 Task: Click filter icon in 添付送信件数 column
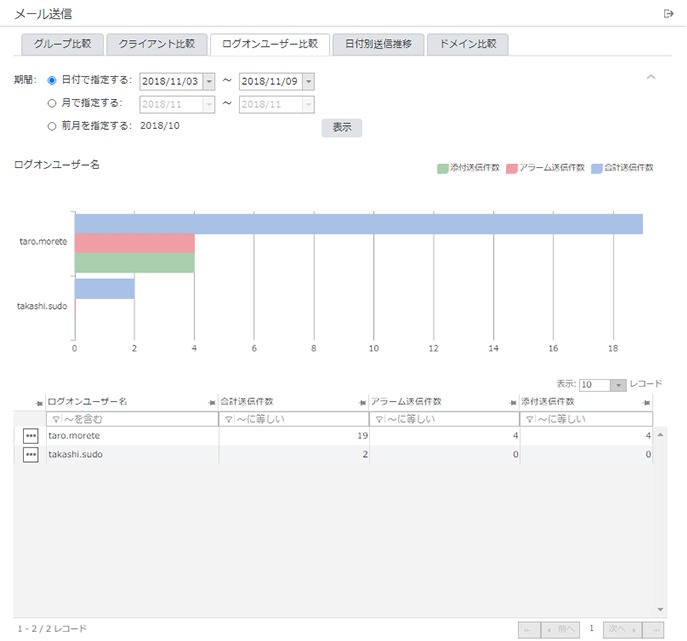click(x=529, y=419)
